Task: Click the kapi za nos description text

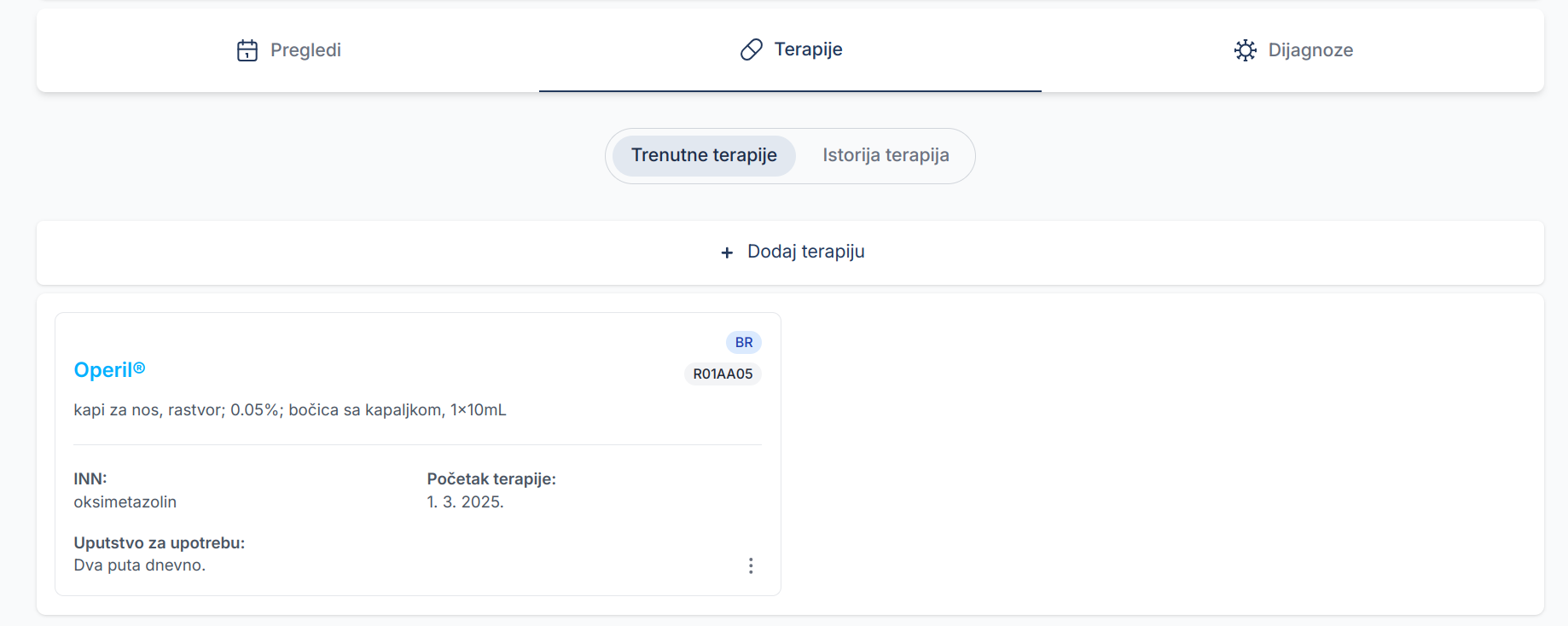Action: pyautogui.click(x=290, y=410)
